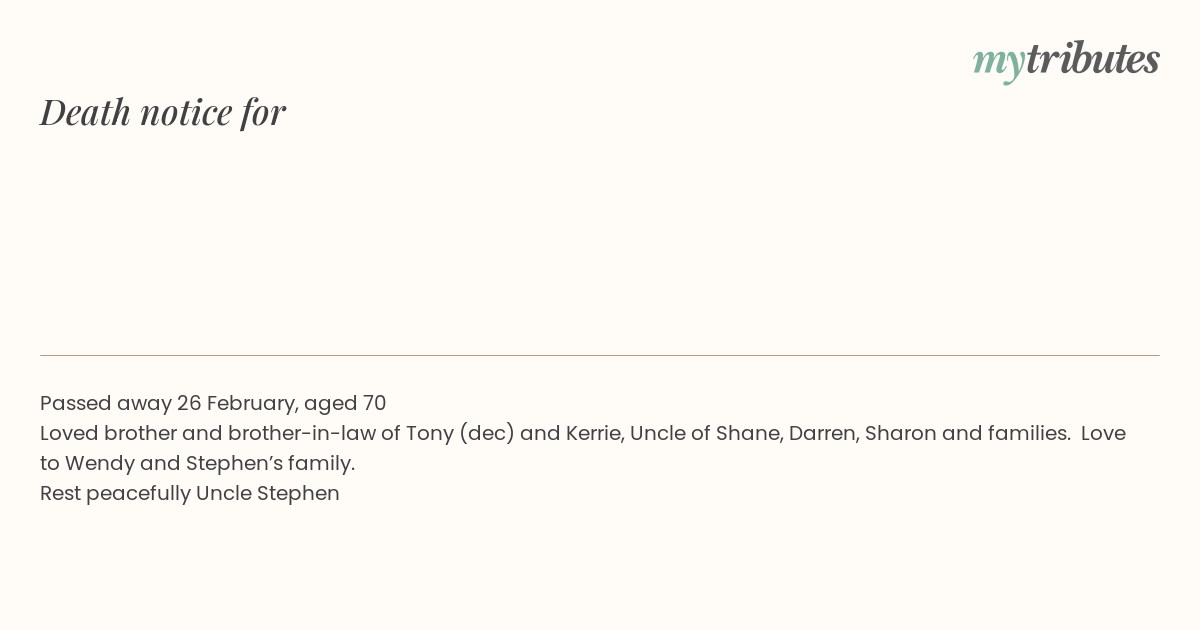Image resolution: width=1200 pixels, height=630 pixels.
Task: Click the mytributes logo
Action: 1066,60
